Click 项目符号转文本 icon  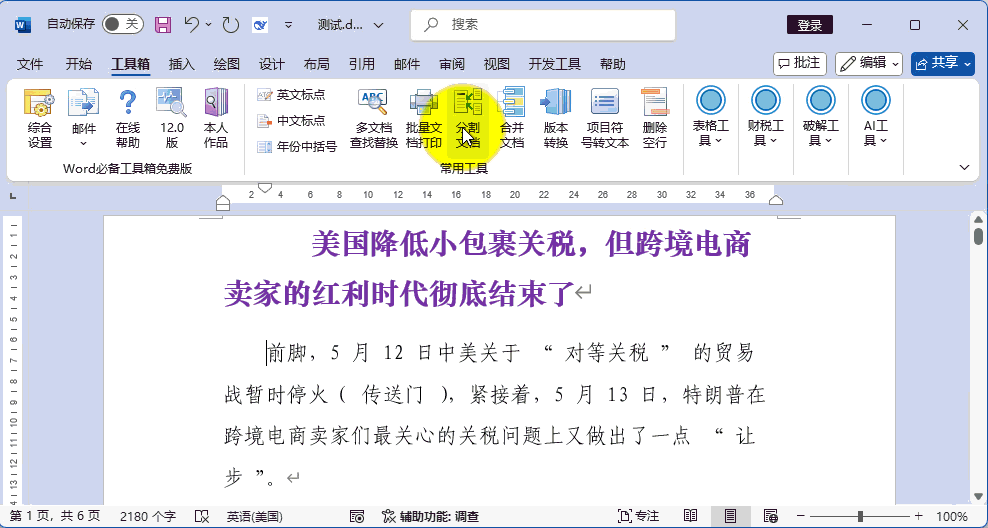pos(605,118)
